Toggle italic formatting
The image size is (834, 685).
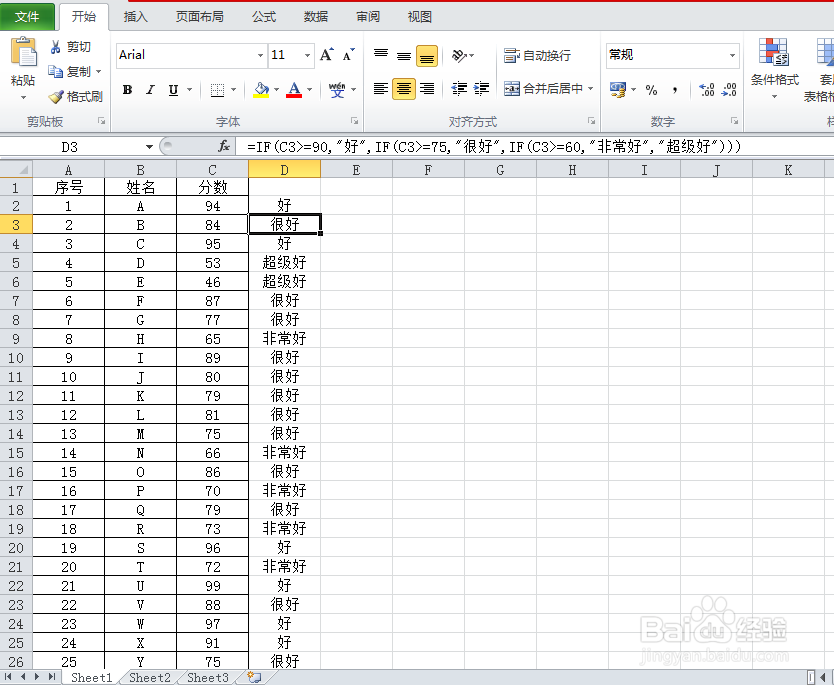(151, 89)
